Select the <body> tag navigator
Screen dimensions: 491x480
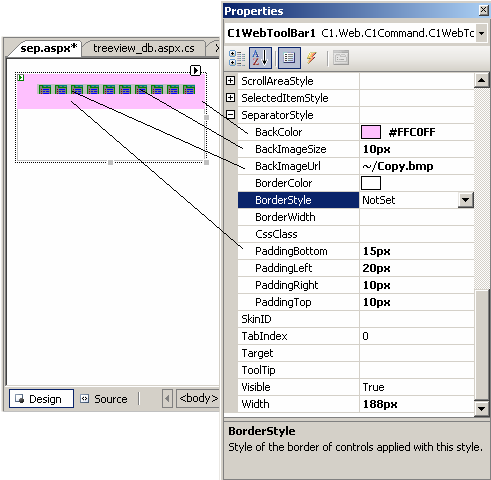click(198, 398)
